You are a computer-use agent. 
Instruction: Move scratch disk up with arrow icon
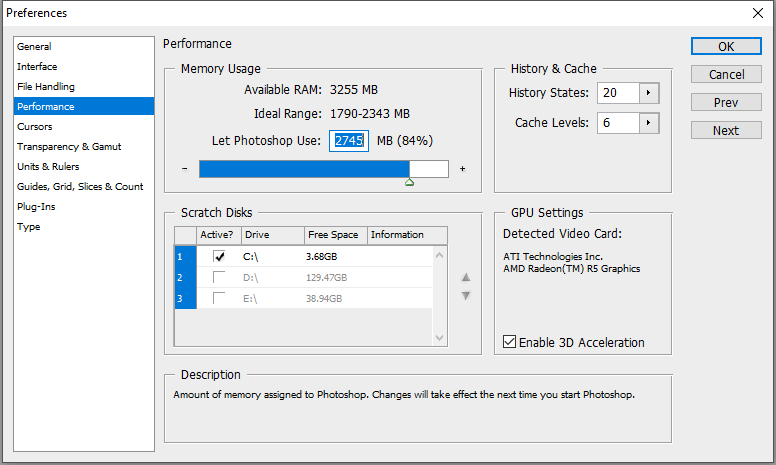click(x=465, y=278)
